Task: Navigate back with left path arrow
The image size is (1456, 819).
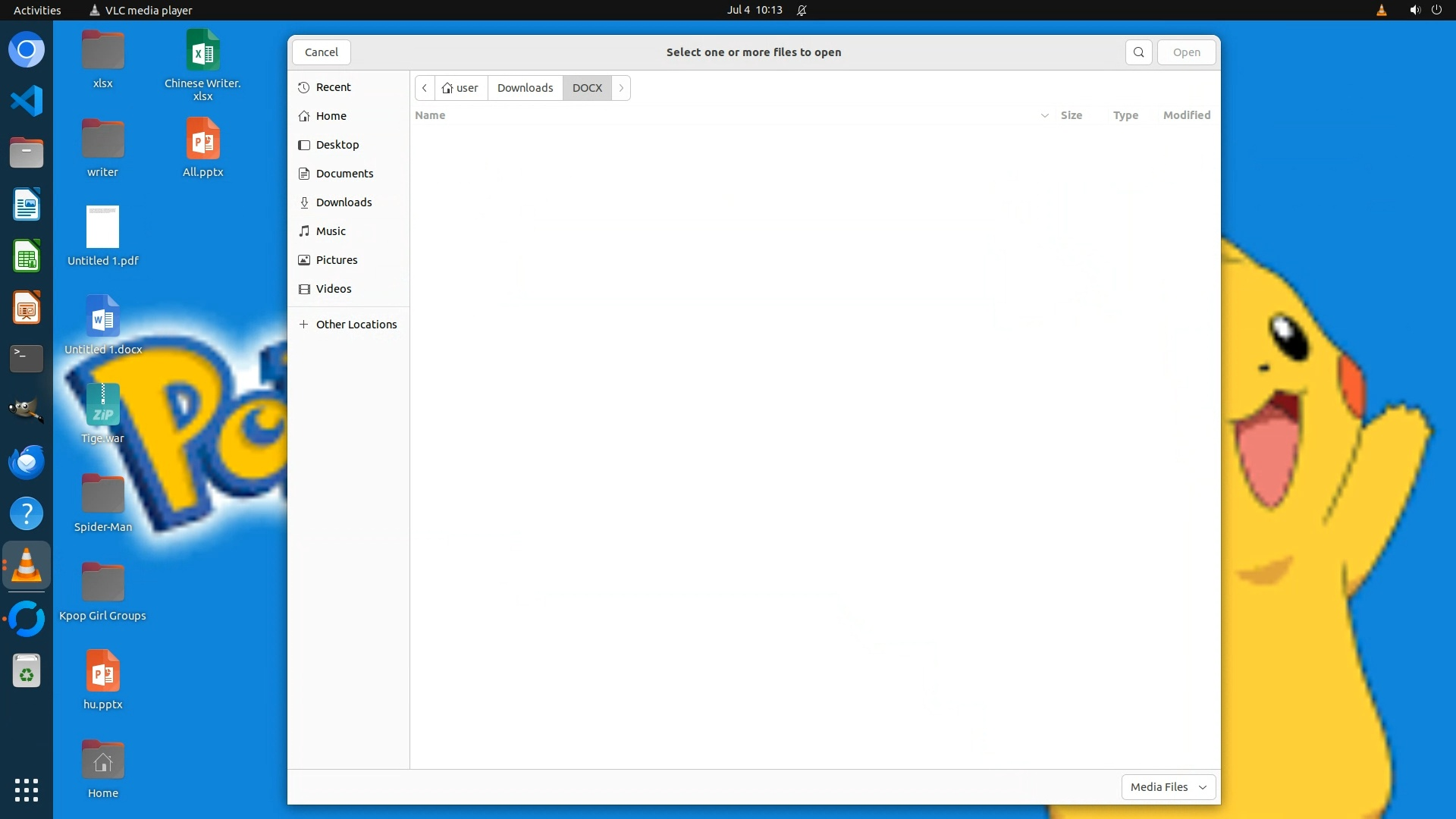Action: point(425,88)
